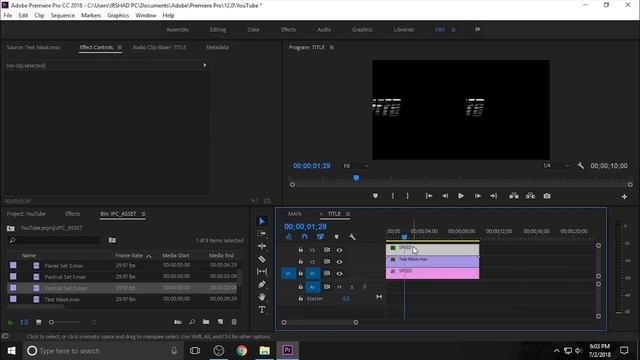Open Bin IPC_ASSET panel menu
Image resolution: width=640 pixels, height=360 pixels.
tap(143, 214)
